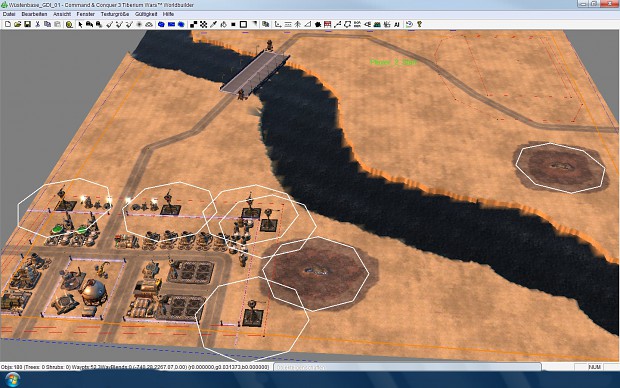Activate the green magnifier zoom icon
Screen dimensions: 620x388
tap(69, 25)
